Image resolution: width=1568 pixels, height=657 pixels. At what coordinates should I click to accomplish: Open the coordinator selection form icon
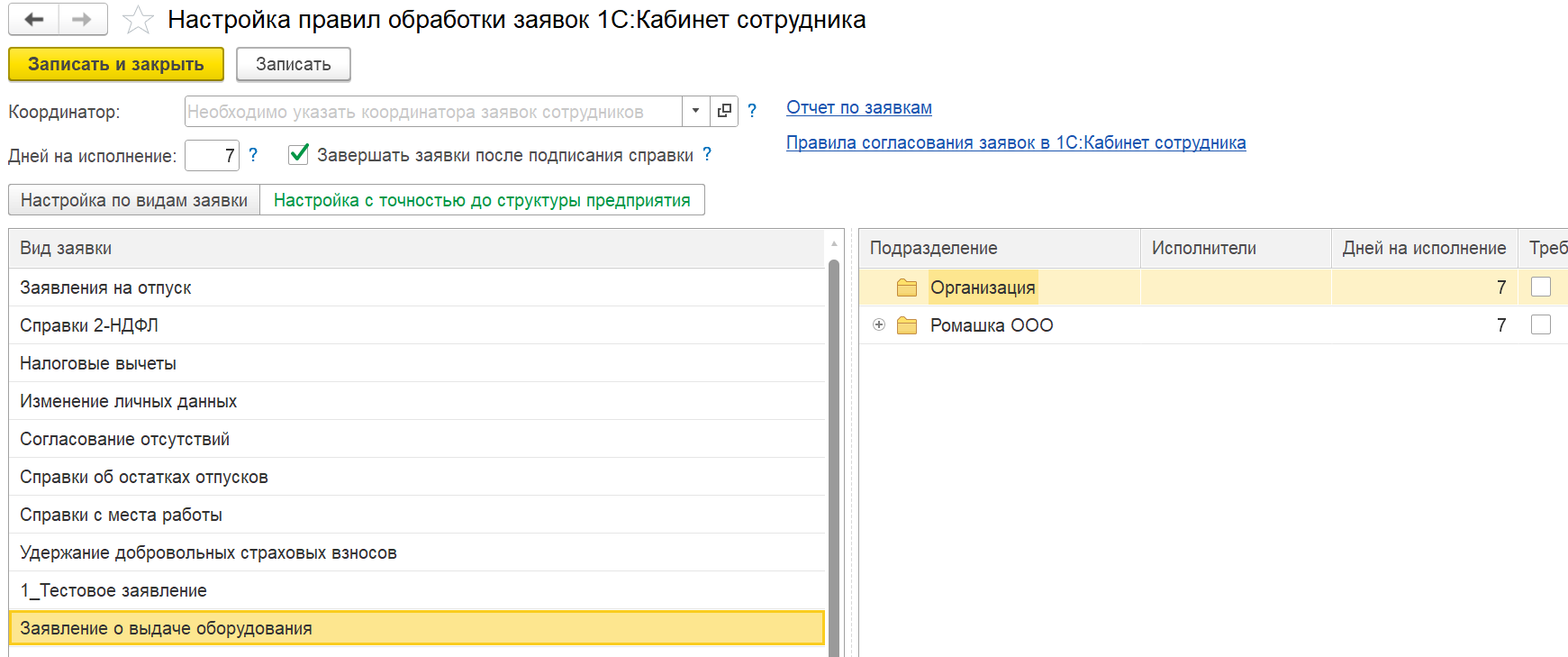pos(724,111)
